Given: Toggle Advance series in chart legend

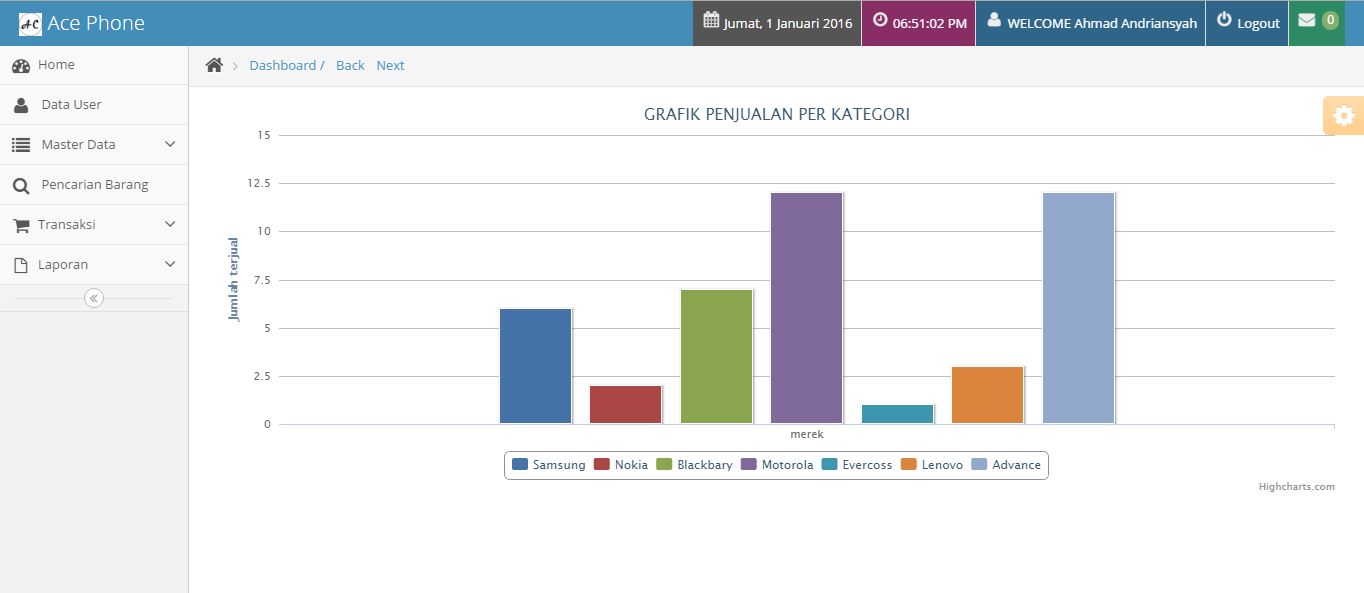Looking at the screenshot, I should (1006, 464).
